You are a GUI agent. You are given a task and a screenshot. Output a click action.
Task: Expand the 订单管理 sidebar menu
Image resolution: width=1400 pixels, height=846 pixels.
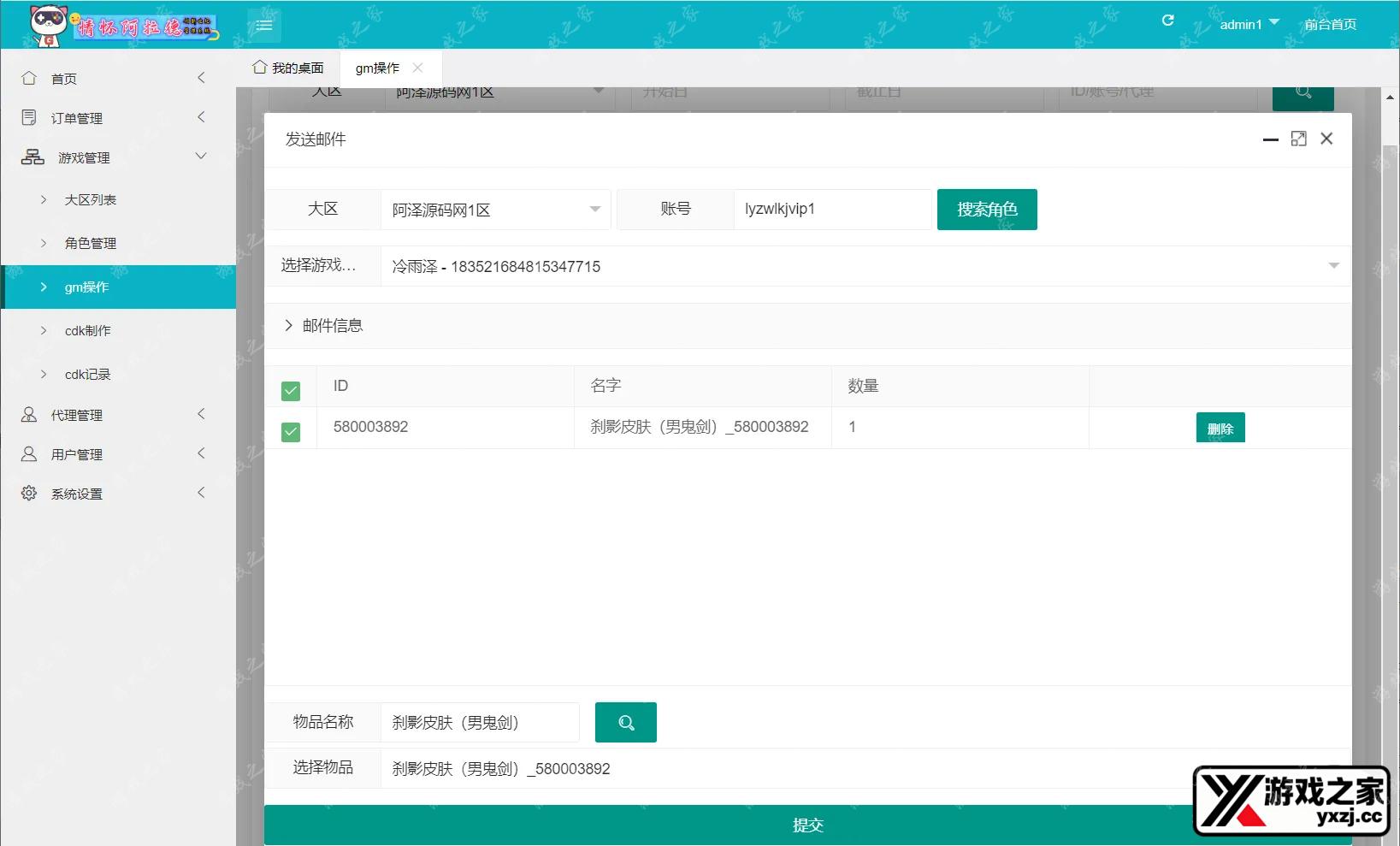[x=202, y=117]
